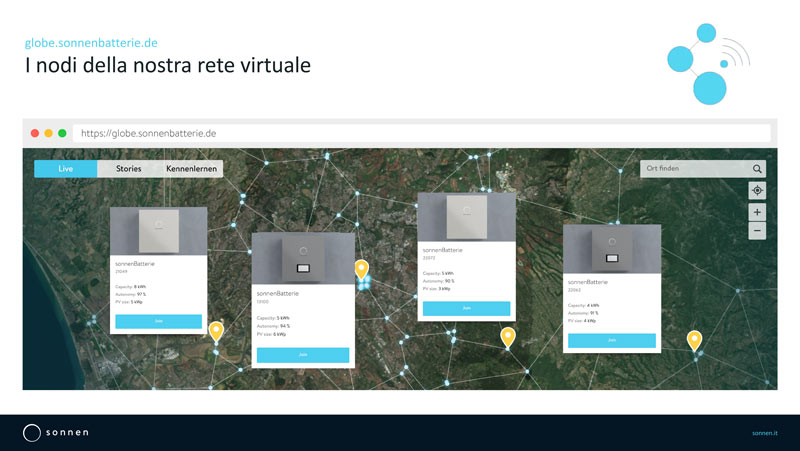Viewport: 800px width, 451px height.
Task: Click 'Autonomy: 94 %' text
Action: click(x=273, y=326)
